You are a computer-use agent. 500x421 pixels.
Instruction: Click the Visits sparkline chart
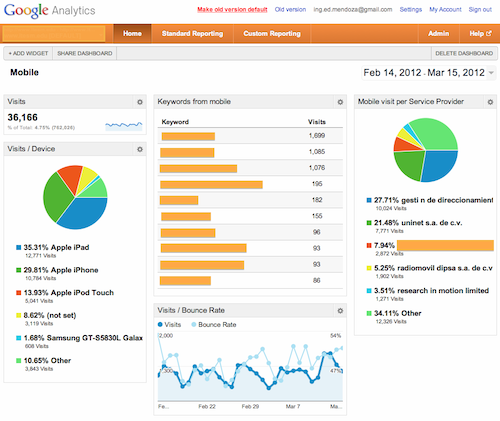[x=124, y=126]
